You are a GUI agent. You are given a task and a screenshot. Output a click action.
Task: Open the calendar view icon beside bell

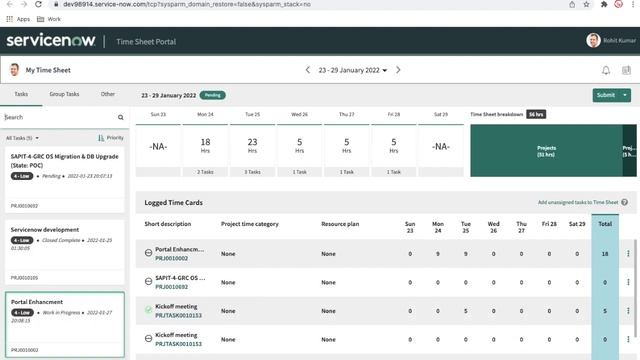[626, 70]
